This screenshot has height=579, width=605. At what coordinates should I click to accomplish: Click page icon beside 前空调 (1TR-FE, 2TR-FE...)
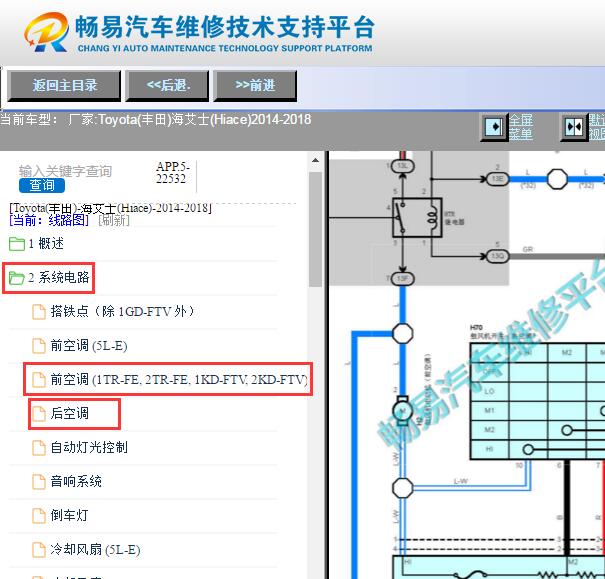[39, 380]
